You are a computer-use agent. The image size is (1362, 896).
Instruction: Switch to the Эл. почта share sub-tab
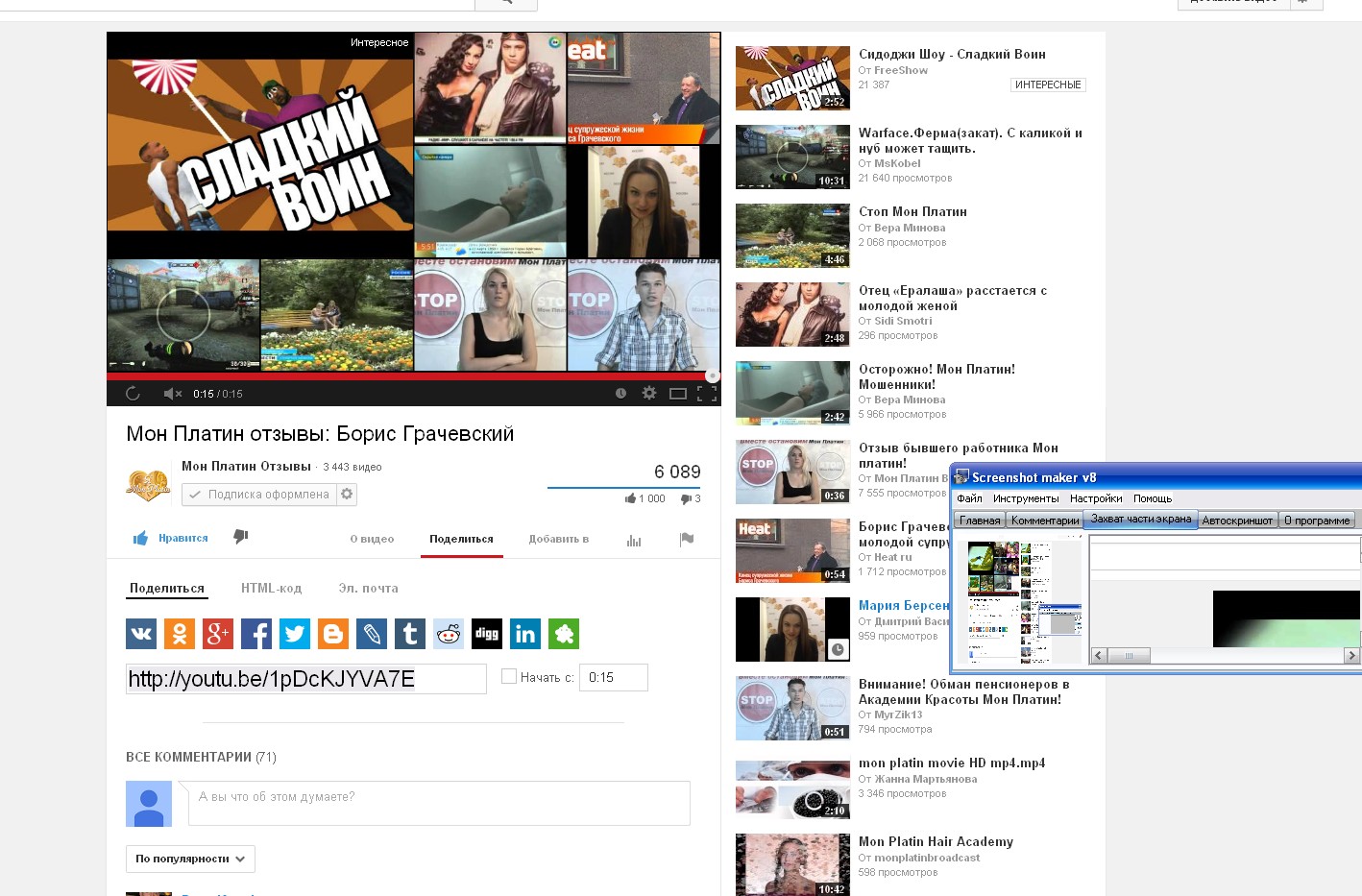pos(368,589)
